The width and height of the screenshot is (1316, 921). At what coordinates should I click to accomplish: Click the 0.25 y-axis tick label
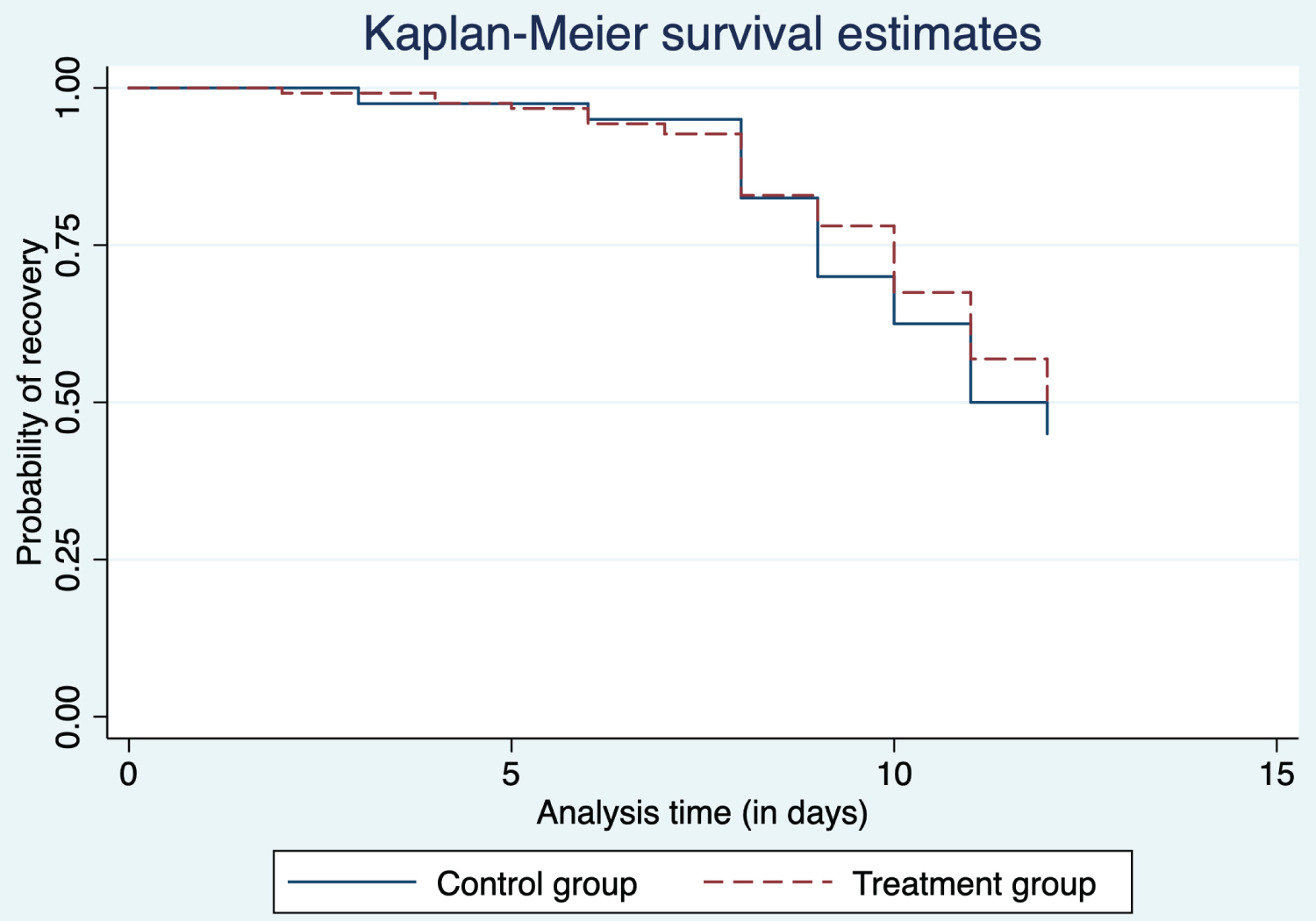(x=68, y=560)
